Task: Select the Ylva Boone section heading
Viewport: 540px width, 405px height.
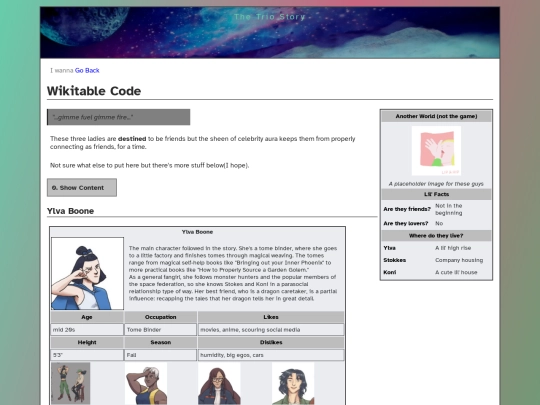Action: tap(71, 211)
